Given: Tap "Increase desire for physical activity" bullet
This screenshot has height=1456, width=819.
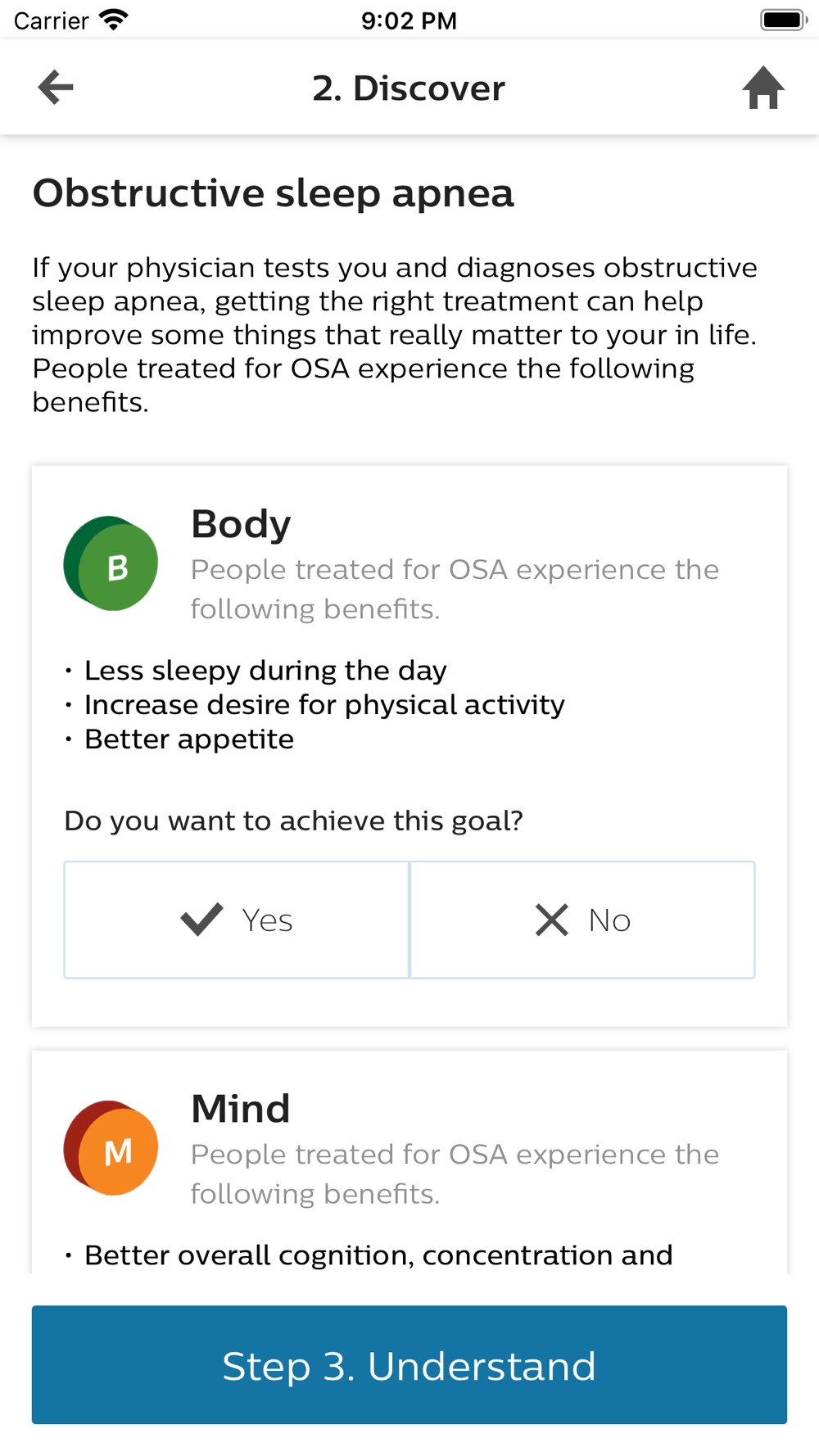Looking at the screenshot, I should coord(324,705).
